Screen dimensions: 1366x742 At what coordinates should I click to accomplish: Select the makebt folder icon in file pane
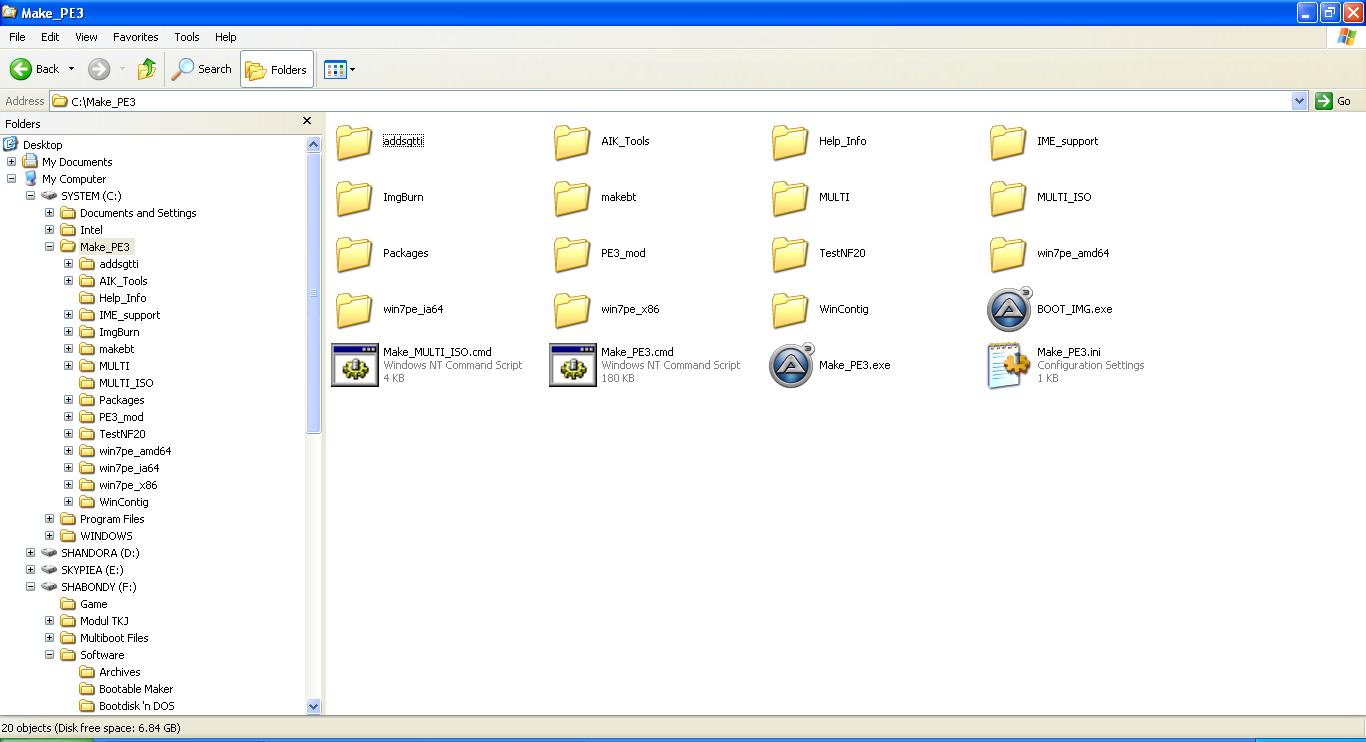[x=573, y=197]
